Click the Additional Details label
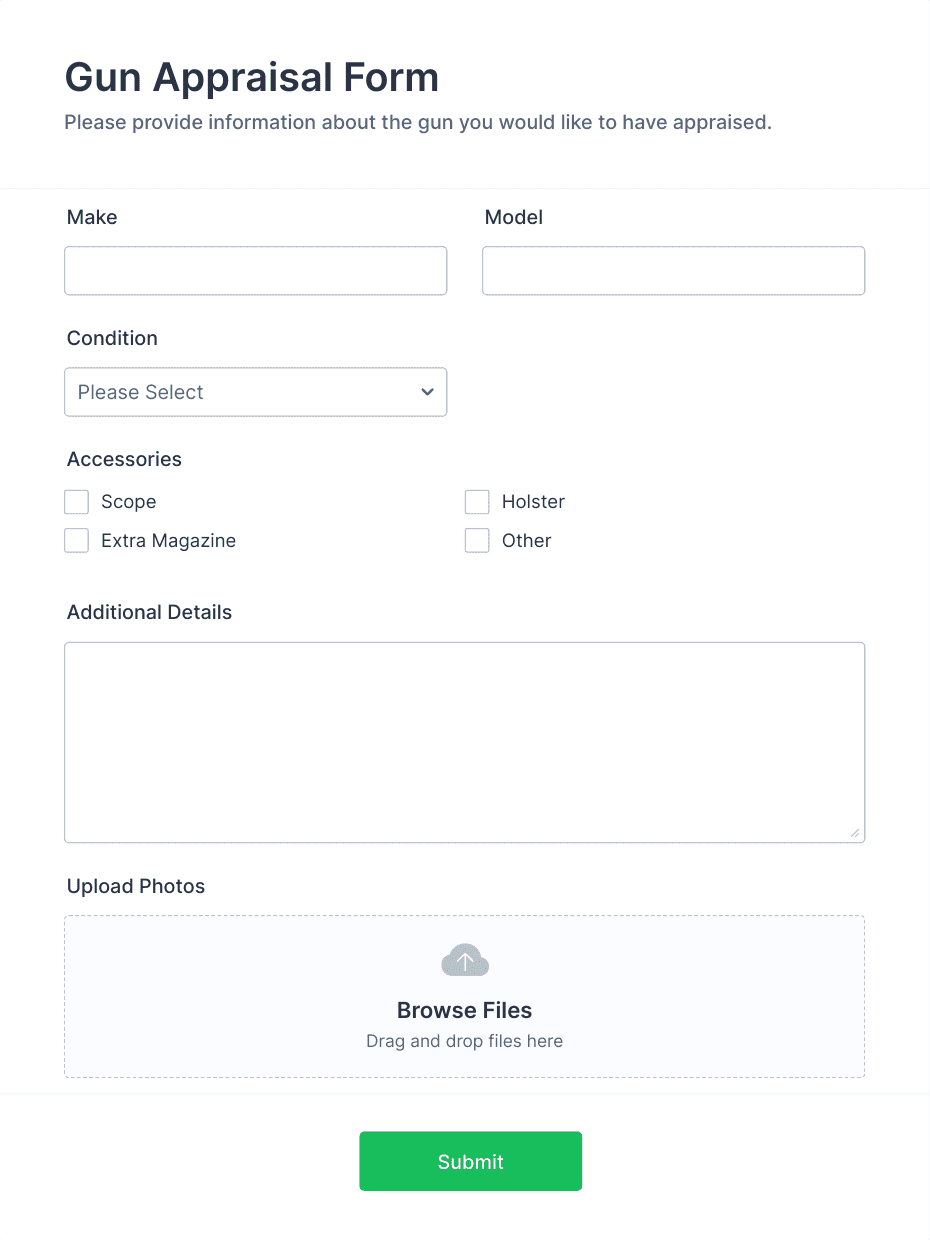930x1240 pixels. click(x=149, y=612)
